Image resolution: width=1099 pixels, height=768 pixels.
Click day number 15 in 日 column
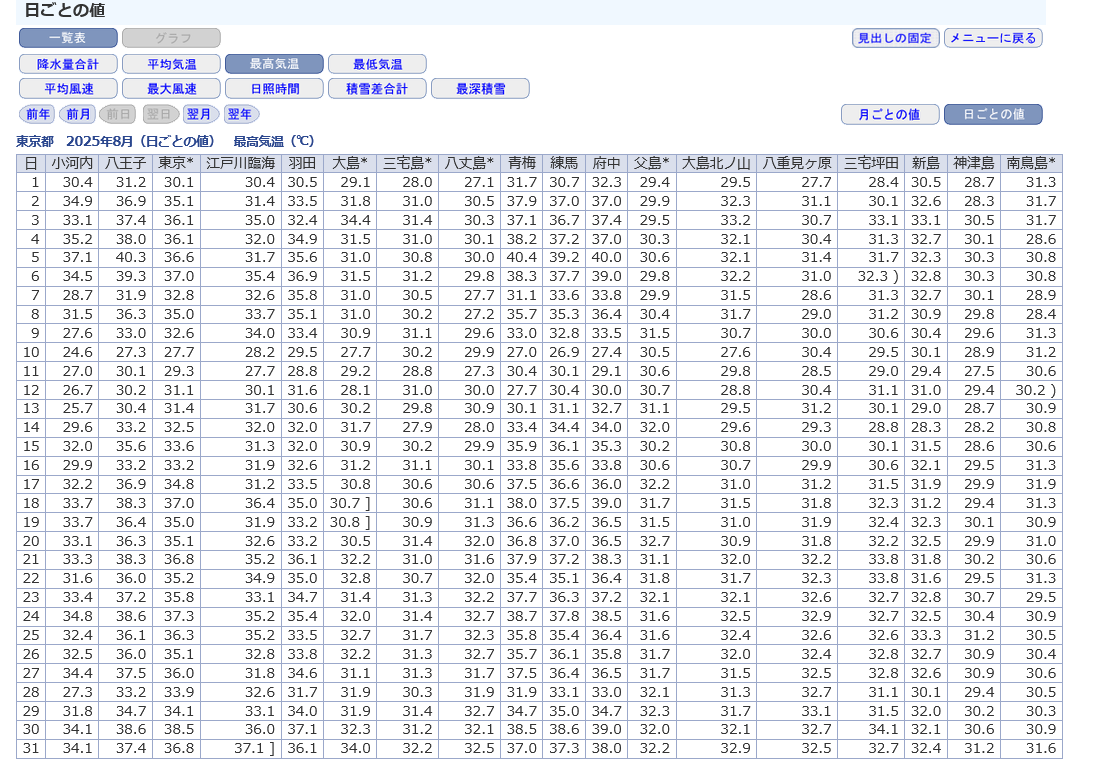(x=32, y=446)
